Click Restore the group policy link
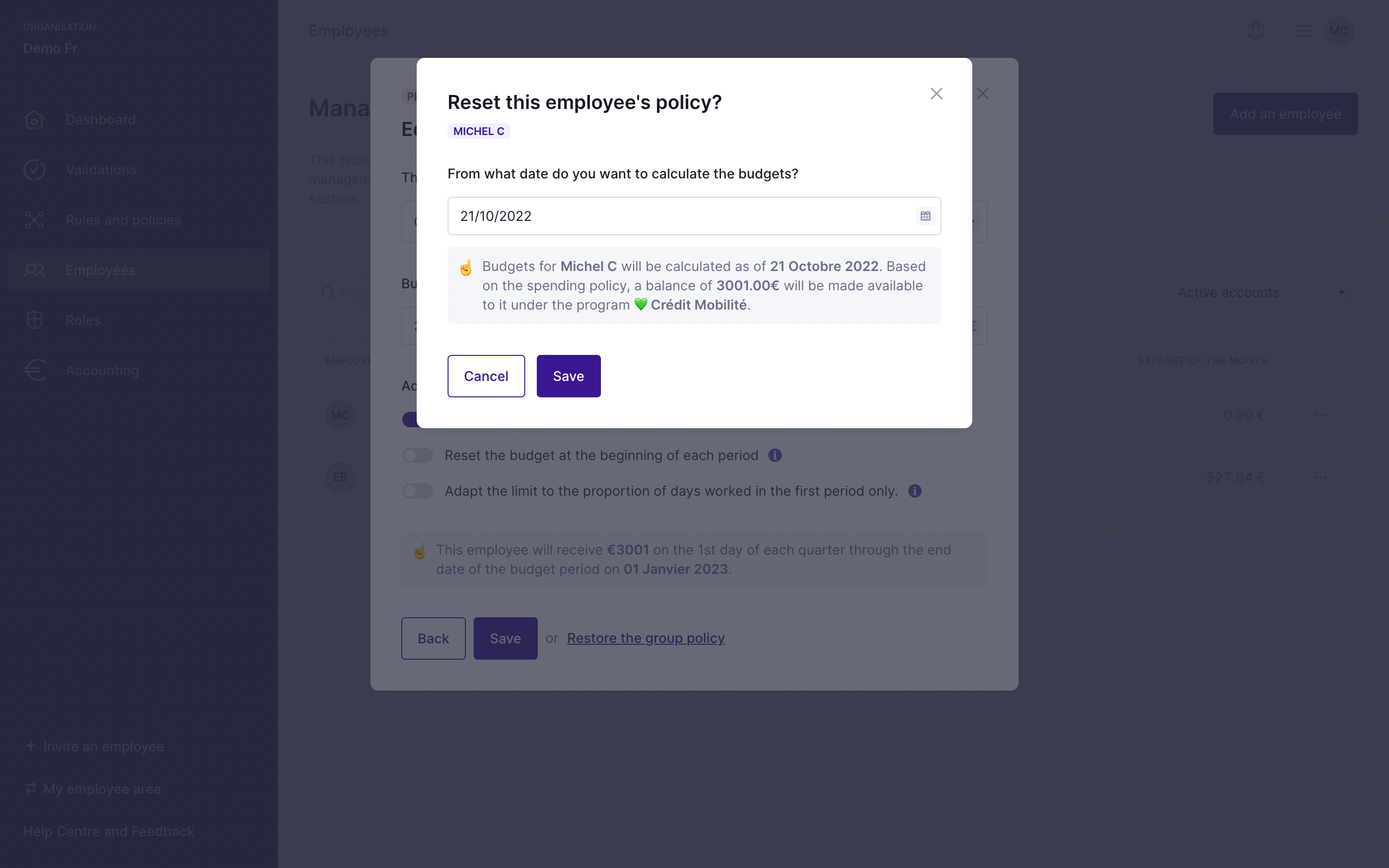 click(646, 638)
